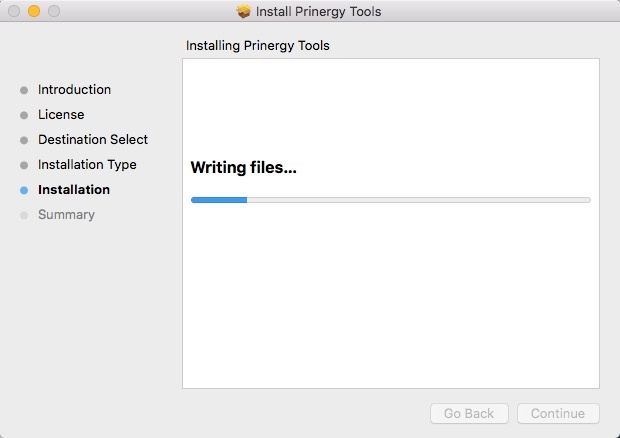620x438 pixels.
Task: Select the bold Installation step label
Action: pos(74,190)
